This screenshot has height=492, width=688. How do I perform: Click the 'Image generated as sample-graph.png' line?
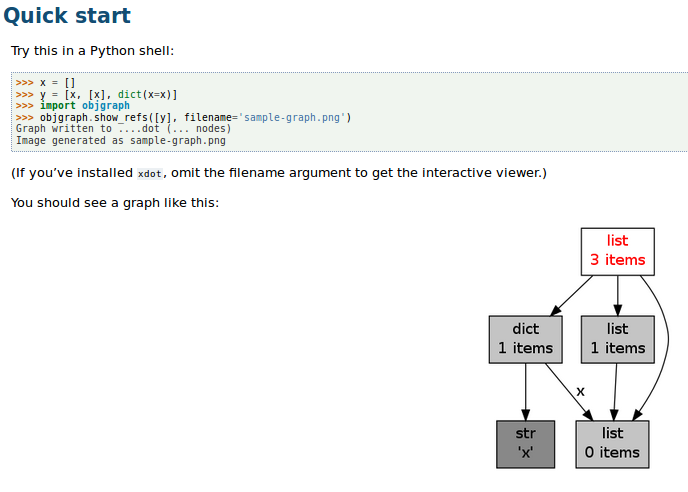pos(120,140)
